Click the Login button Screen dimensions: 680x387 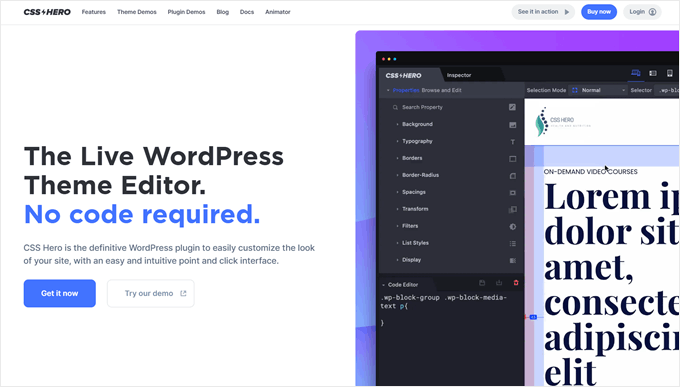[642, 12]
